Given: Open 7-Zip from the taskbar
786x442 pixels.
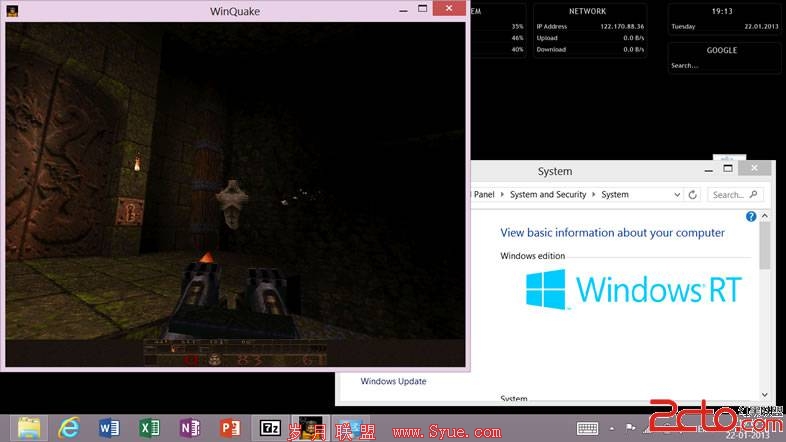Looking at the screenshot, I should pos(270,428).
